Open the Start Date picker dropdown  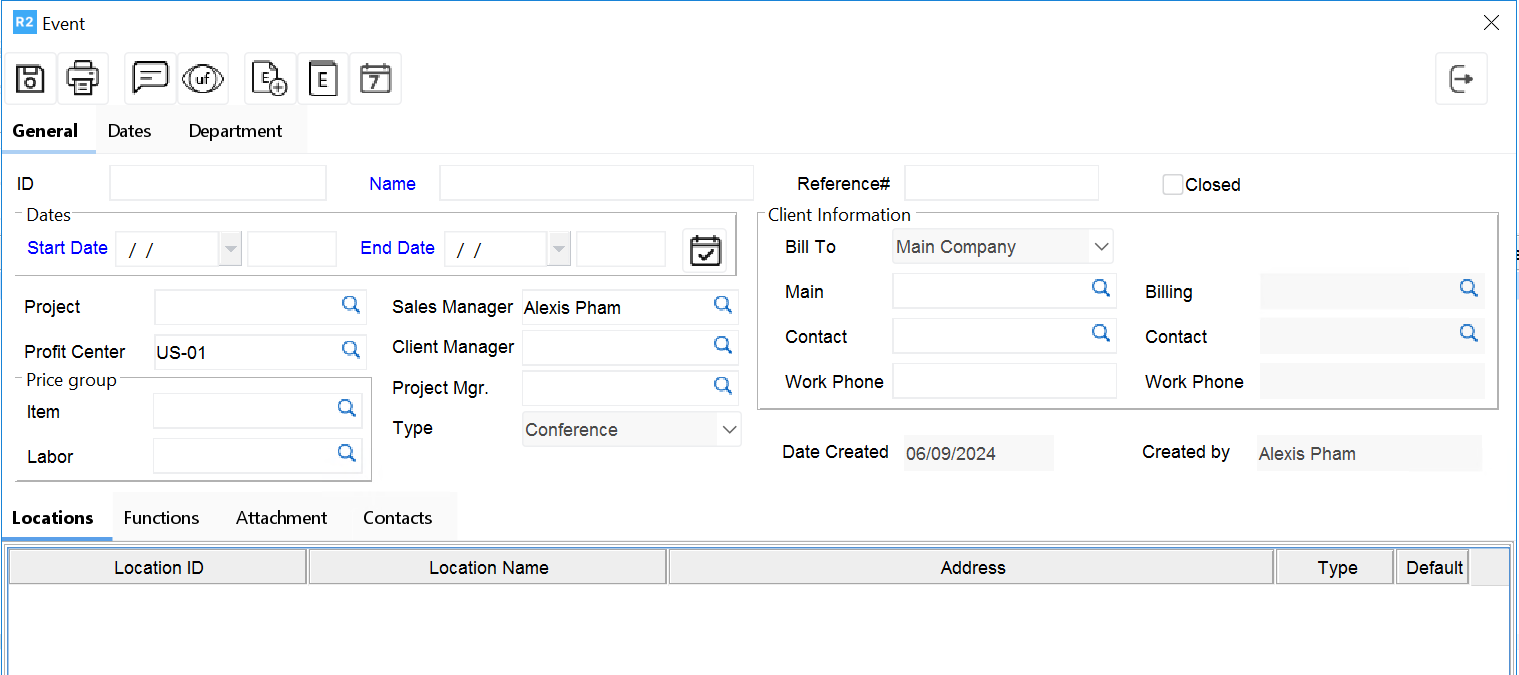tap(231, 249)
